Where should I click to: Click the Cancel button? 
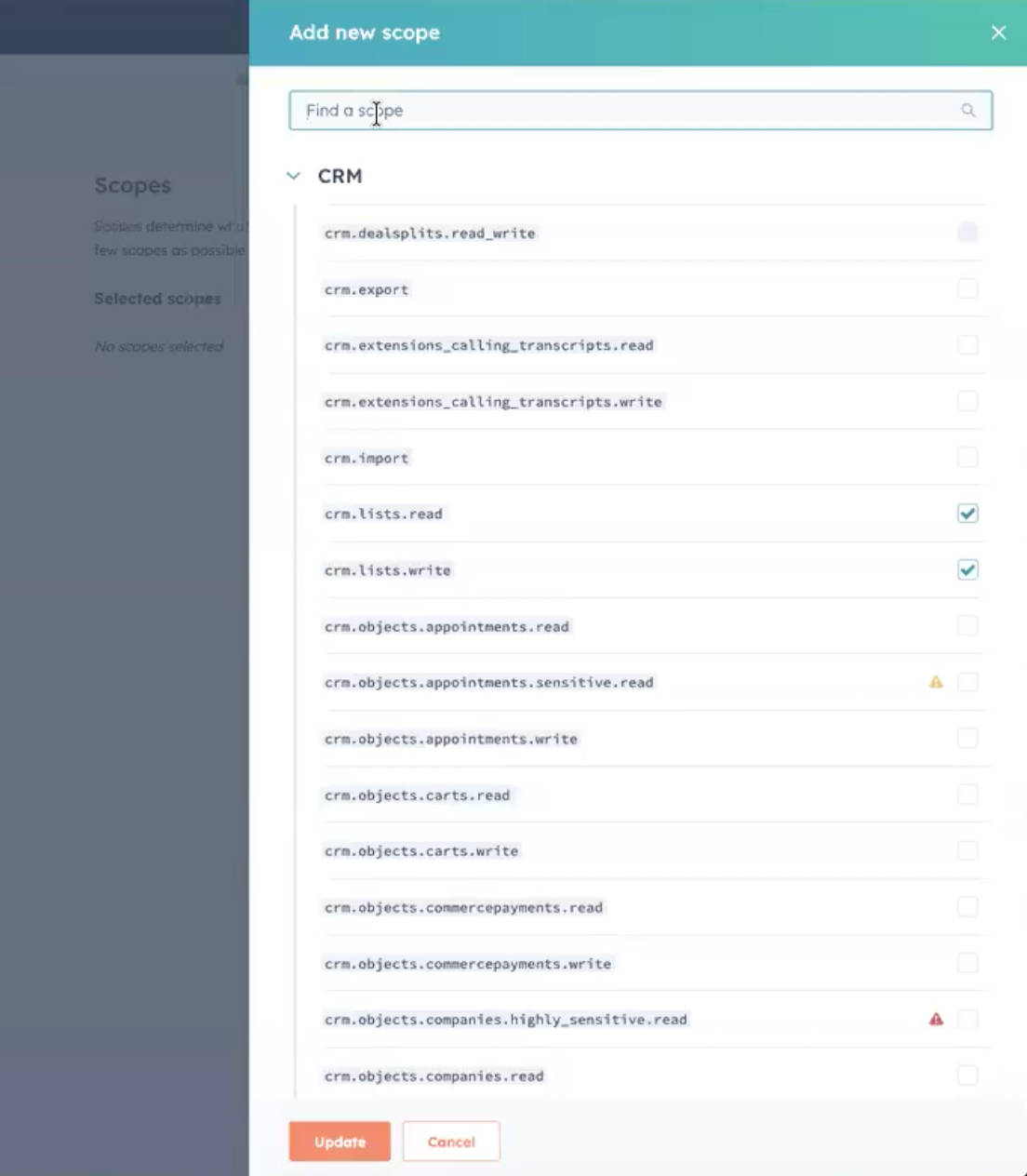451,1142
